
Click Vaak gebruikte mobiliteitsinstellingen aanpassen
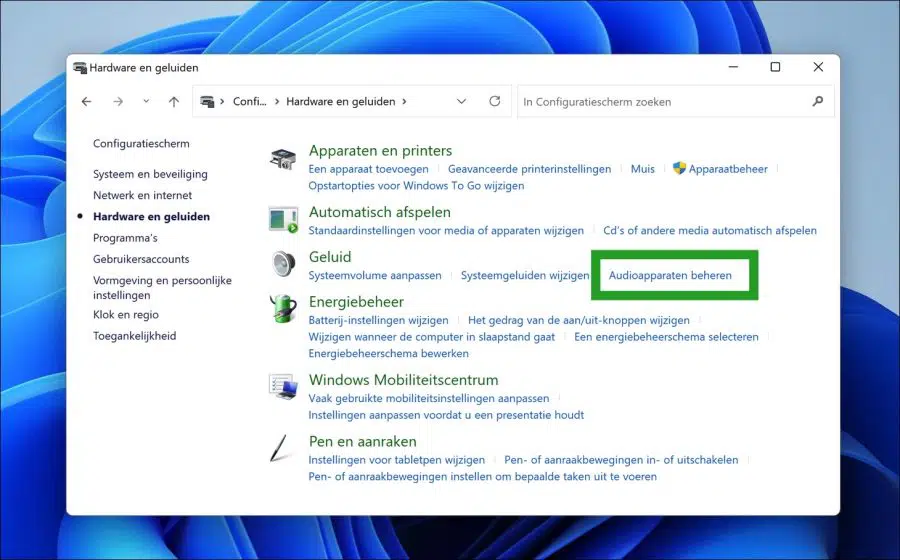pos(429,398)
